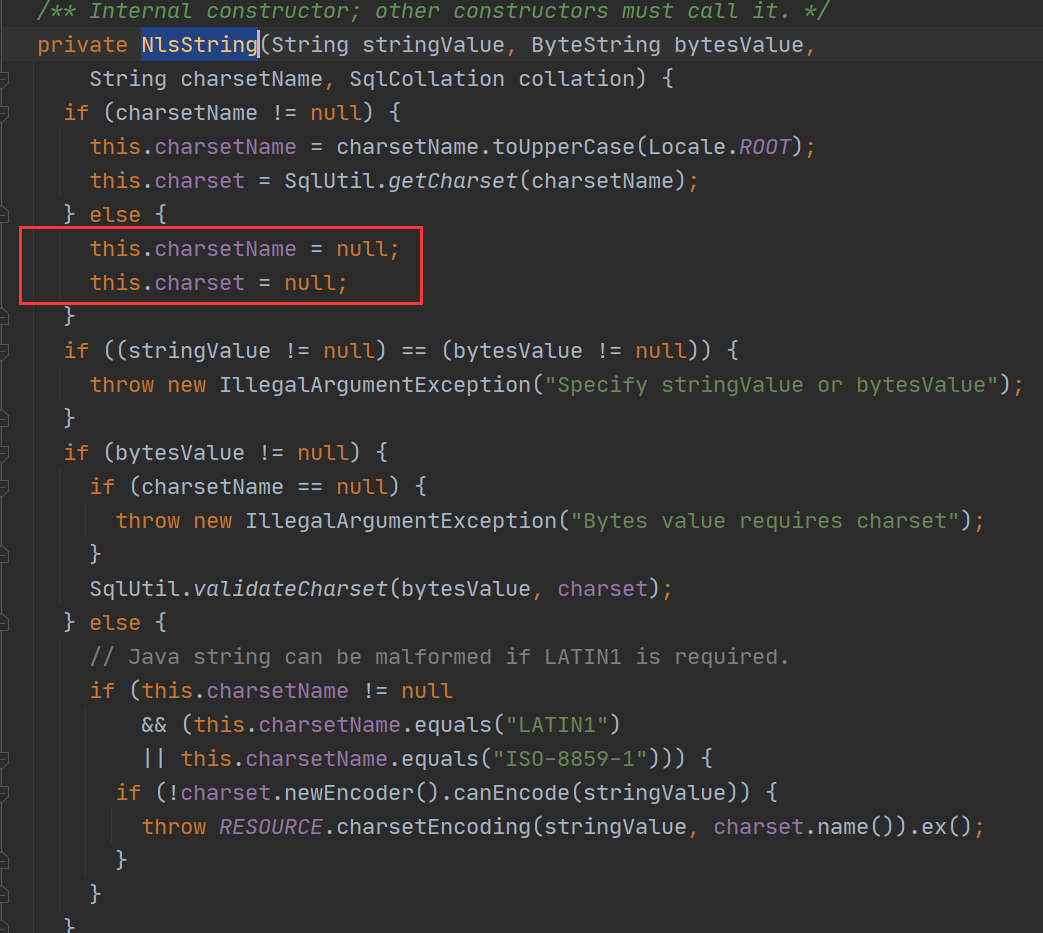
Task: Click the ROOT constant of Locale
Action: click(x=764, y=147)
